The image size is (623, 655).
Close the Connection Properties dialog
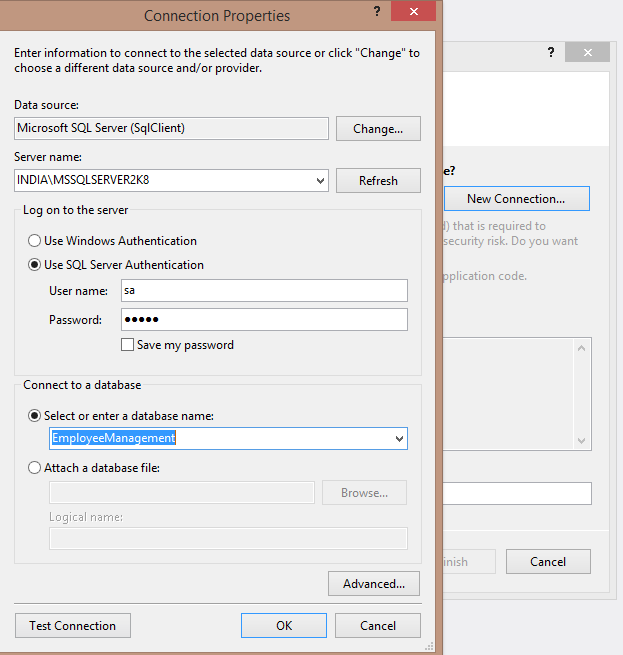point(413,14)
